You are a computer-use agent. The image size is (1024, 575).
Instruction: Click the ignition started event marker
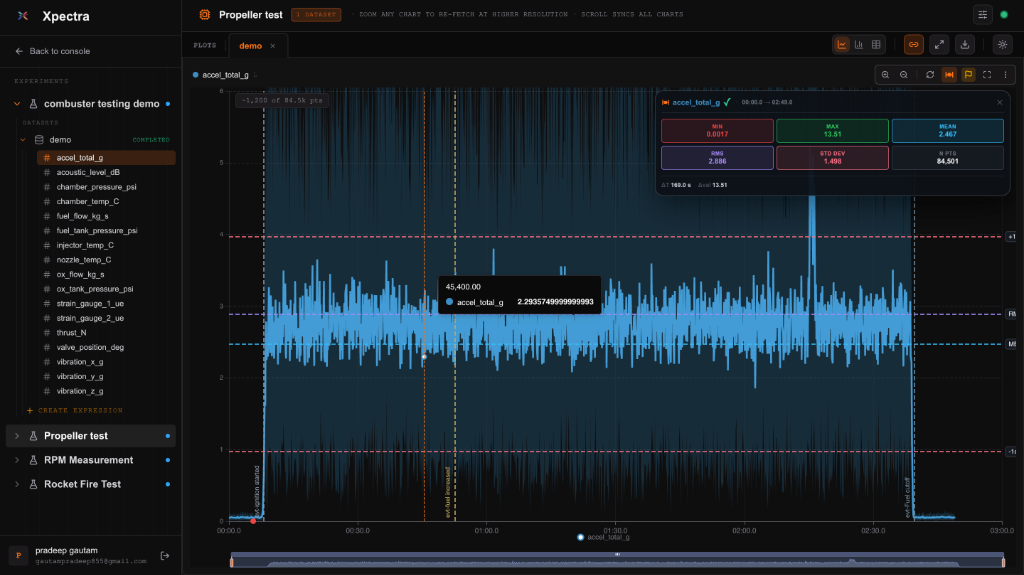tap(257, 491)
